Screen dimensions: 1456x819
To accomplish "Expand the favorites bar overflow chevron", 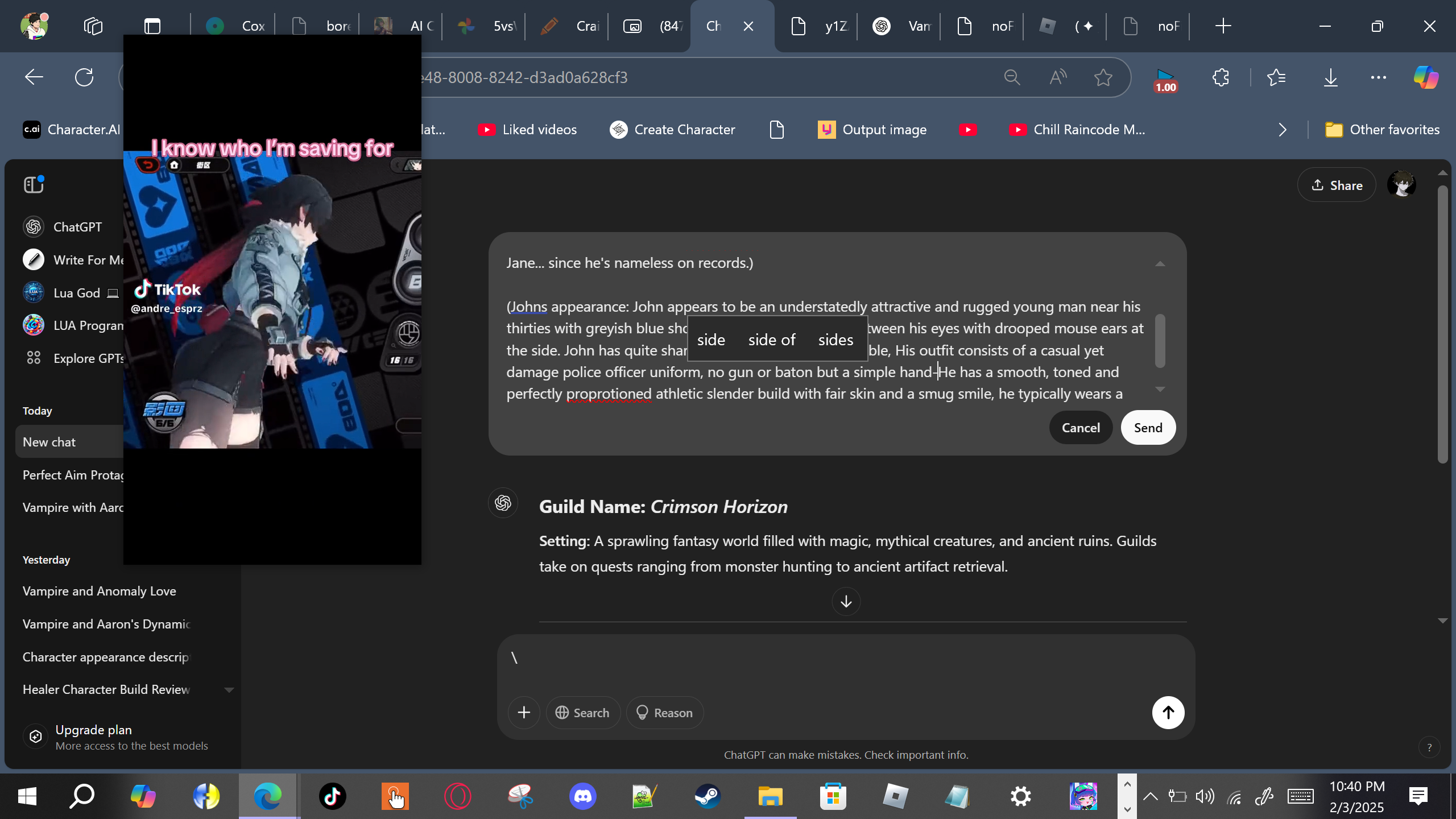I will [1282, 130].
